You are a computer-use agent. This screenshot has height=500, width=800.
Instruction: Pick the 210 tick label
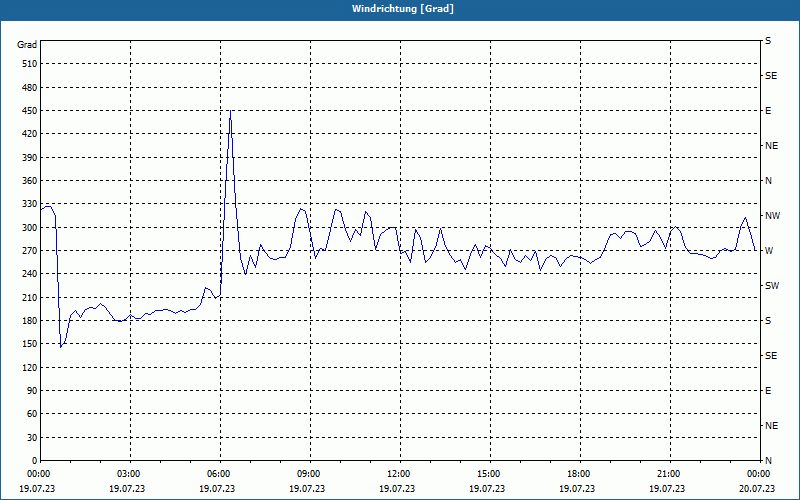click(30, 297)
